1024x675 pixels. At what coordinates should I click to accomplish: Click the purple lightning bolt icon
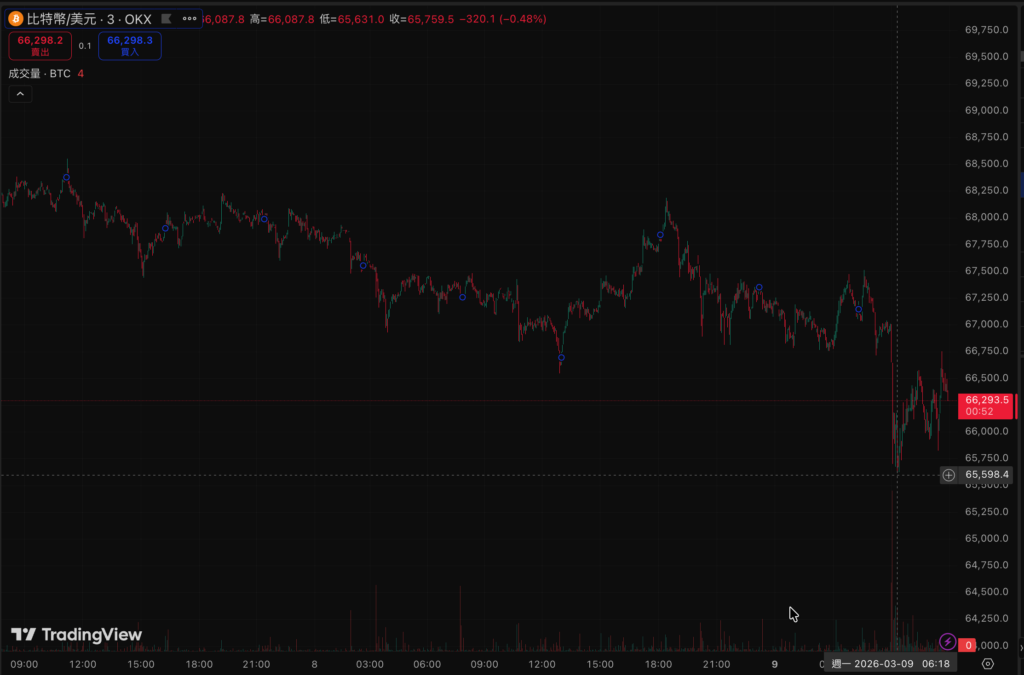948,641
